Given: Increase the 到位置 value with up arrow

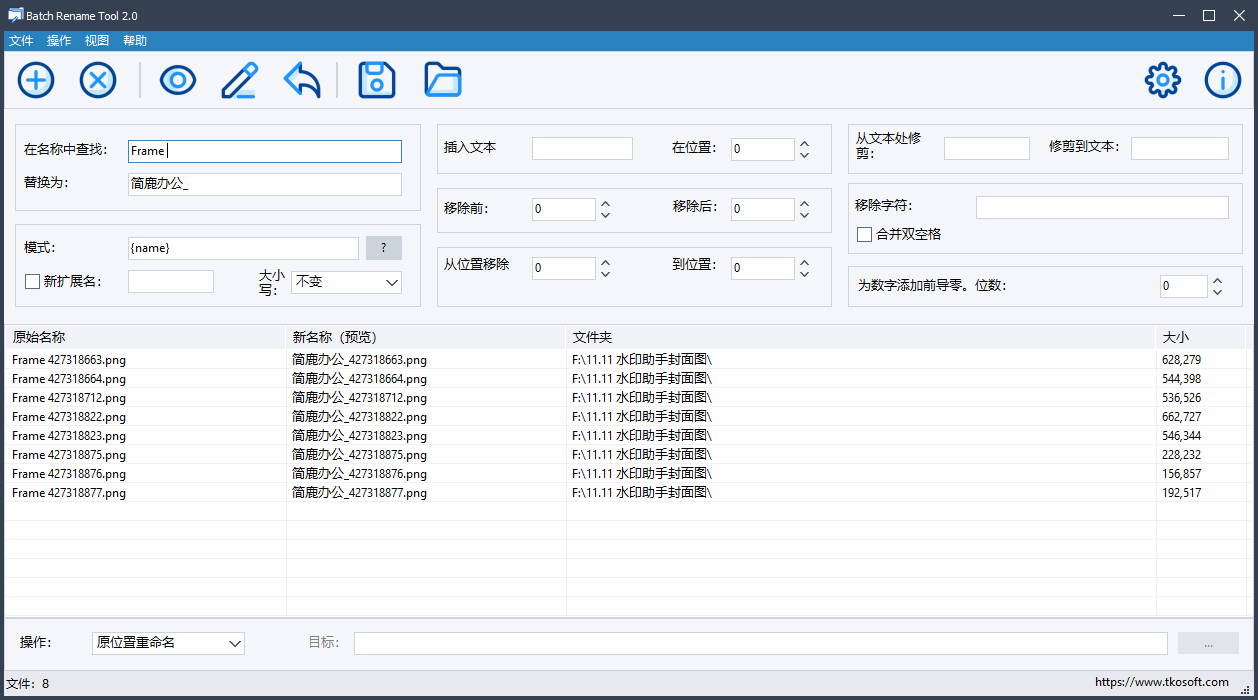Looking at the screenshot, I should tap(804, 263).
